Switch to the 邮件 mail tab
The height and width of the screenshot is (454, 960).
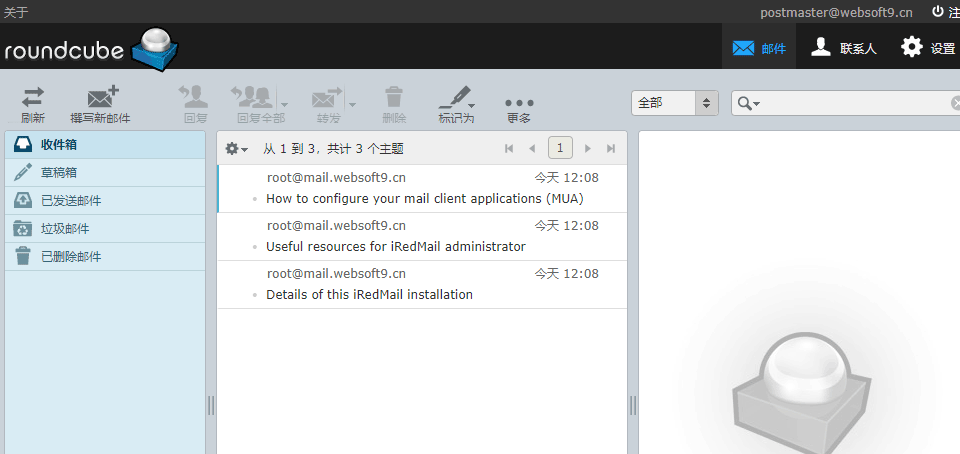tap(759, 48)
